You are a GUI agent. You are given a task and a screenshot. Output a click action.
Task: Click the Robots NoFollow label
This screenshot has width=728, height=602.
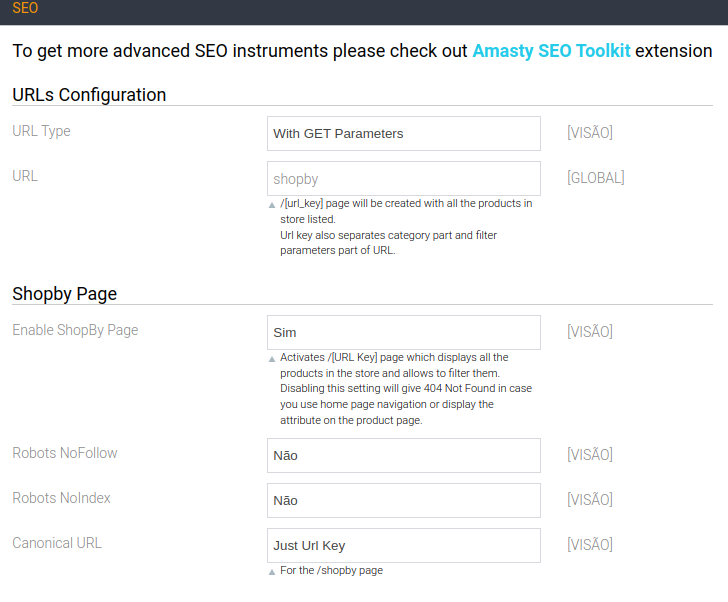[x=65, y=453]
